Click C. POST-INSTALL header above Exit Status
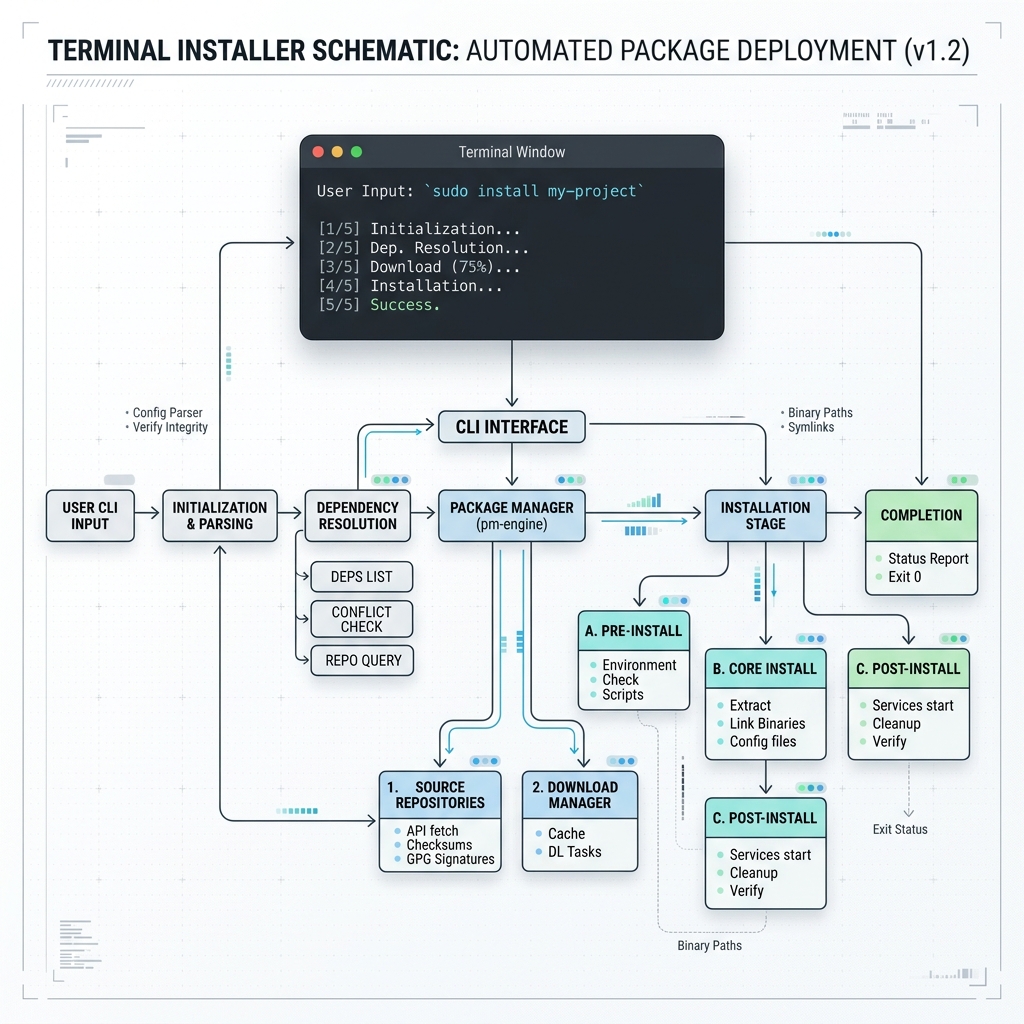This screenshot has height=1024, width=1024. 908,669
